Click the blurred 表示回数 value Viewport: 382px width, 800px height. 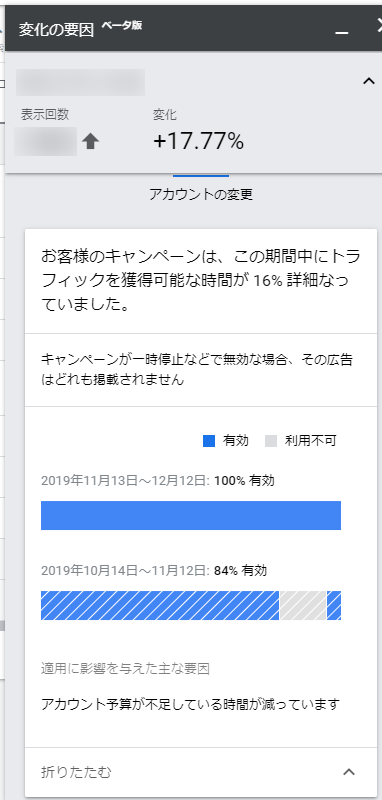tap(46, 141)
